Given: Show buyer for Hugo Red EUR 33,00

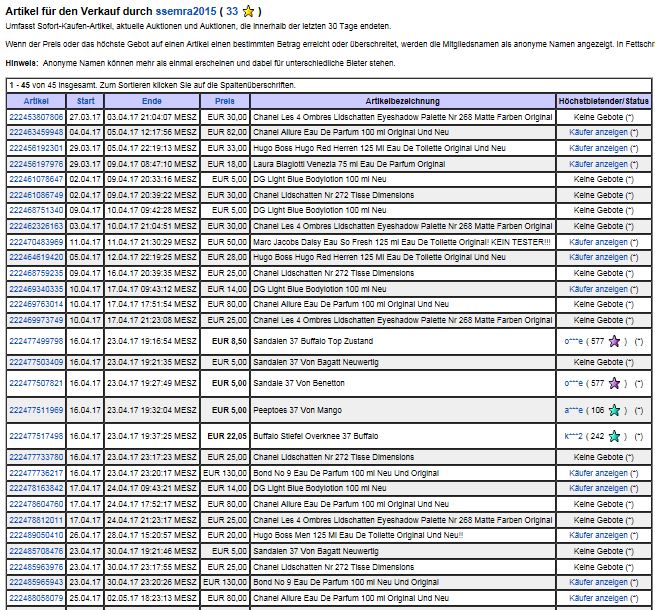Looking at the screenshot, I should (598, 148).
